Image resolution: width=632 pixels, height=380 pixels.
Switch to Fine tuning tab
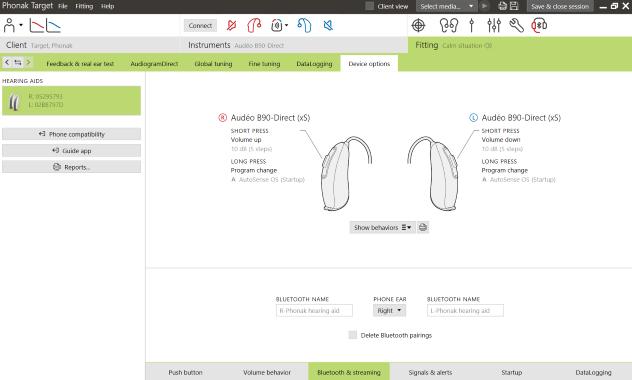[x=264, y=64]
